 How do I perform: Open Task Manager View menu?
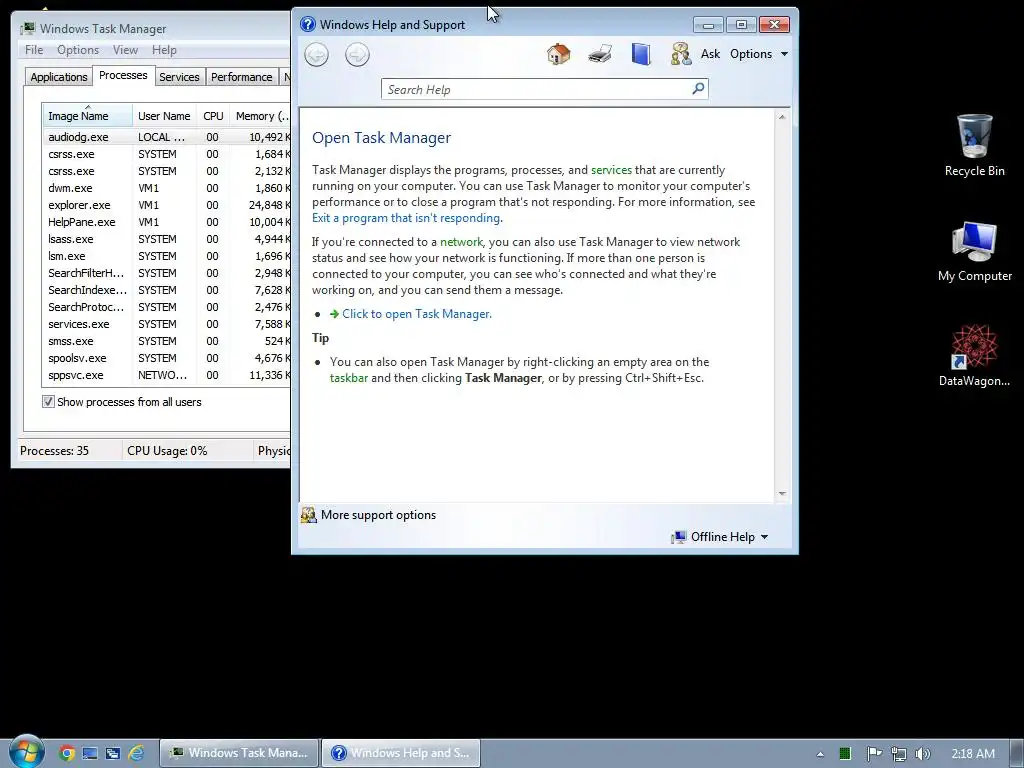pyautogui.click(x=125, y=50)
